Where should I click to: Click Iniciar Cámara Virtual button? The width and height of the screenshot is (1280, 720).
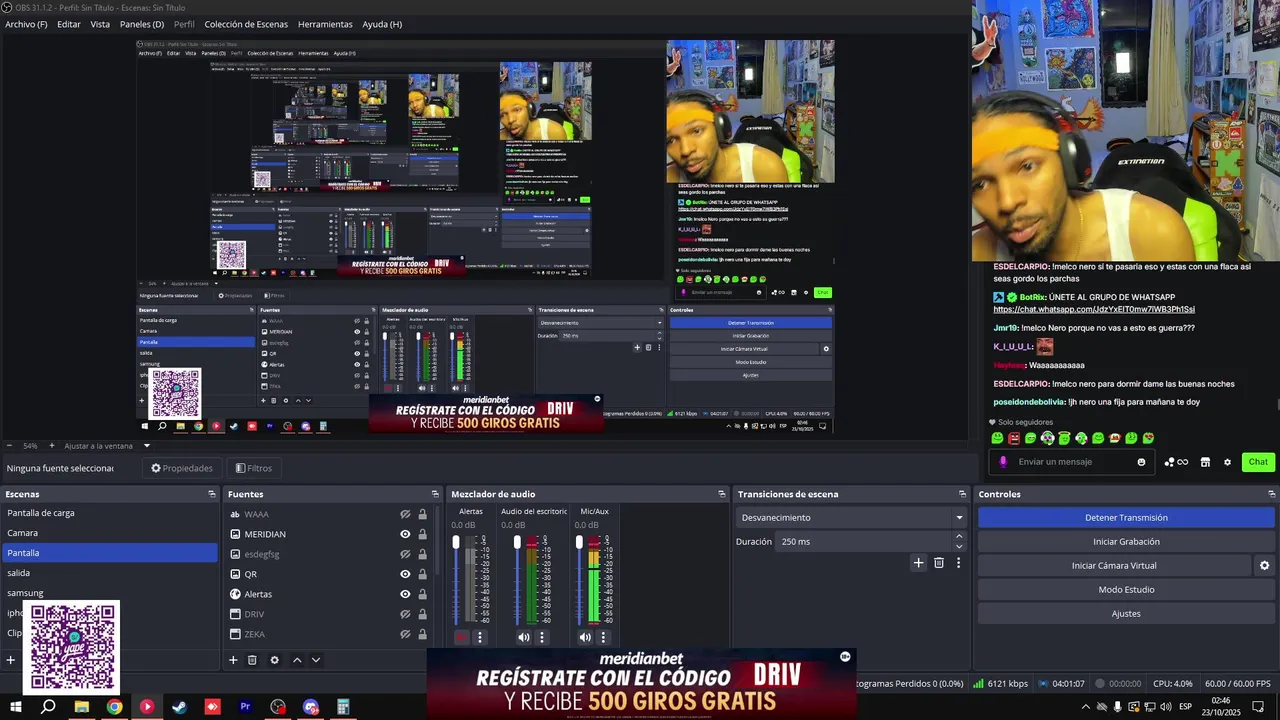coord(1114,566)
